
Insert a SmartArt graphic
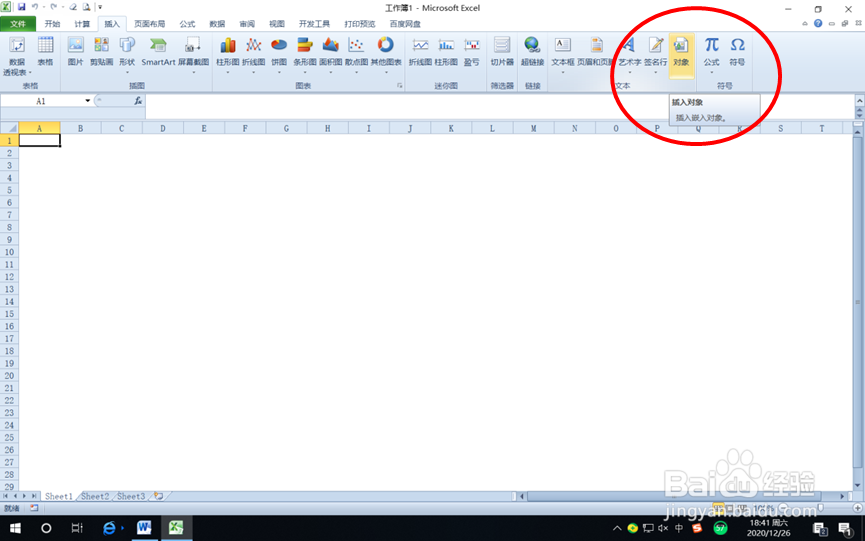[158, 52]
